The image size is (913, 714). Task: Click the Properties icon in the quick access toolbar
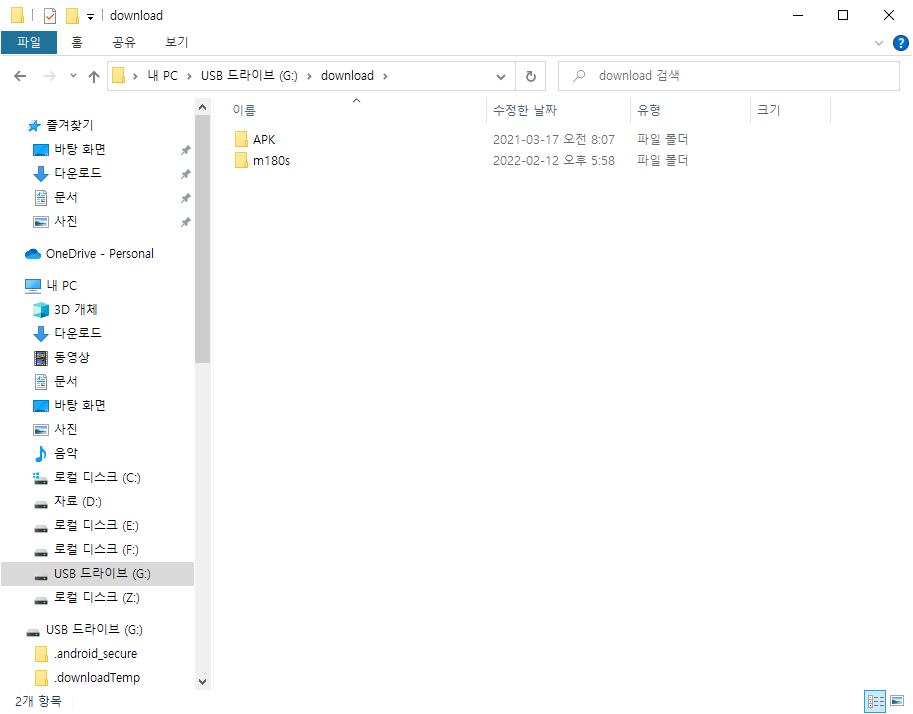50,16
